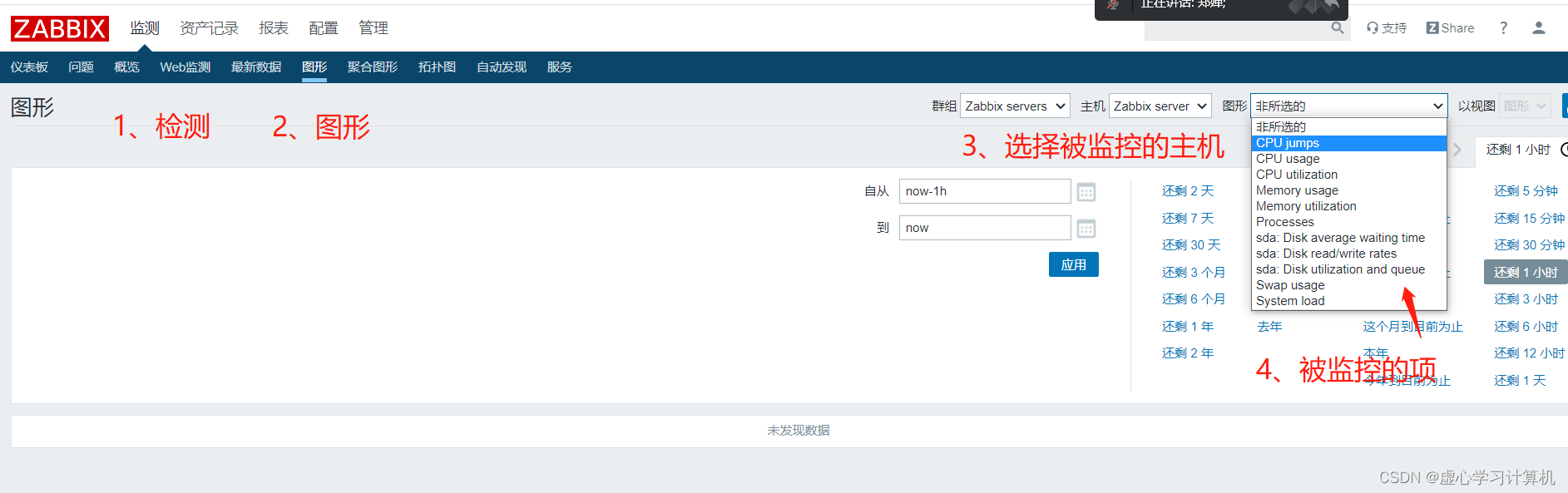Select 还剩 6 个月 time range
1568x493 pixels.
point(1194,299)
